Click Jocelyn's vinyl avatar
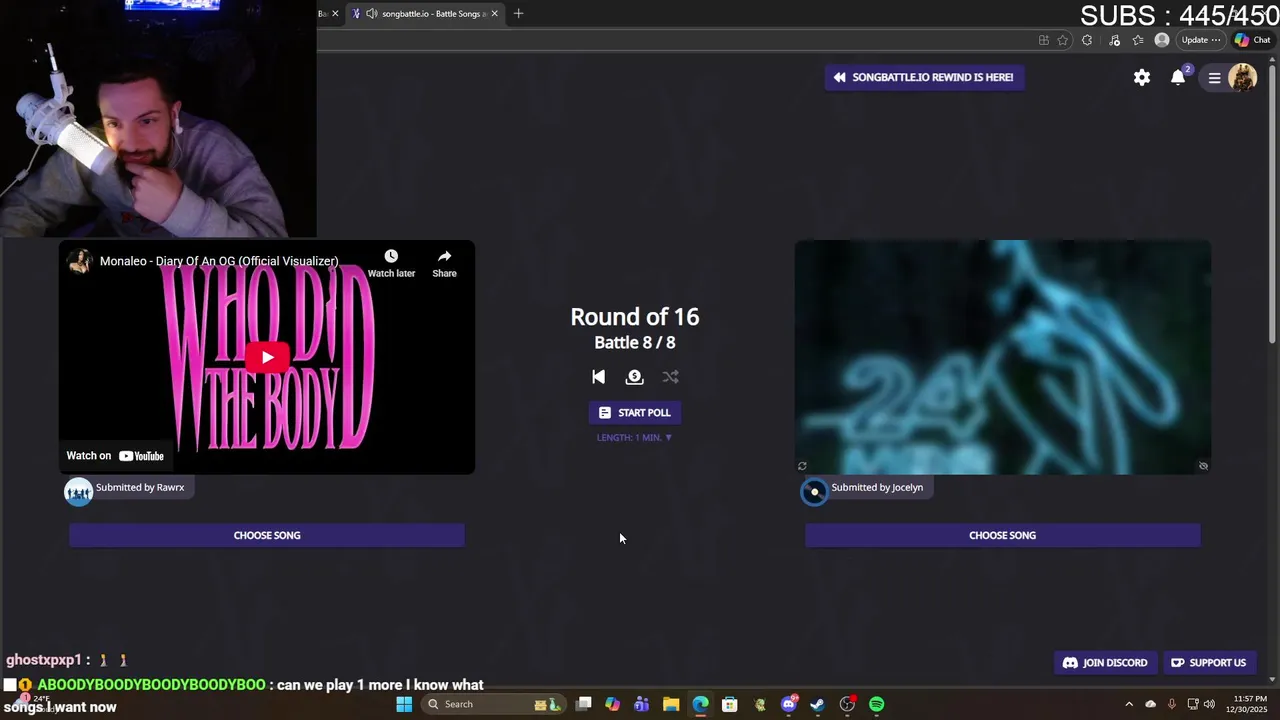The height and width of the screenshot is (720, 1280). 814,492
